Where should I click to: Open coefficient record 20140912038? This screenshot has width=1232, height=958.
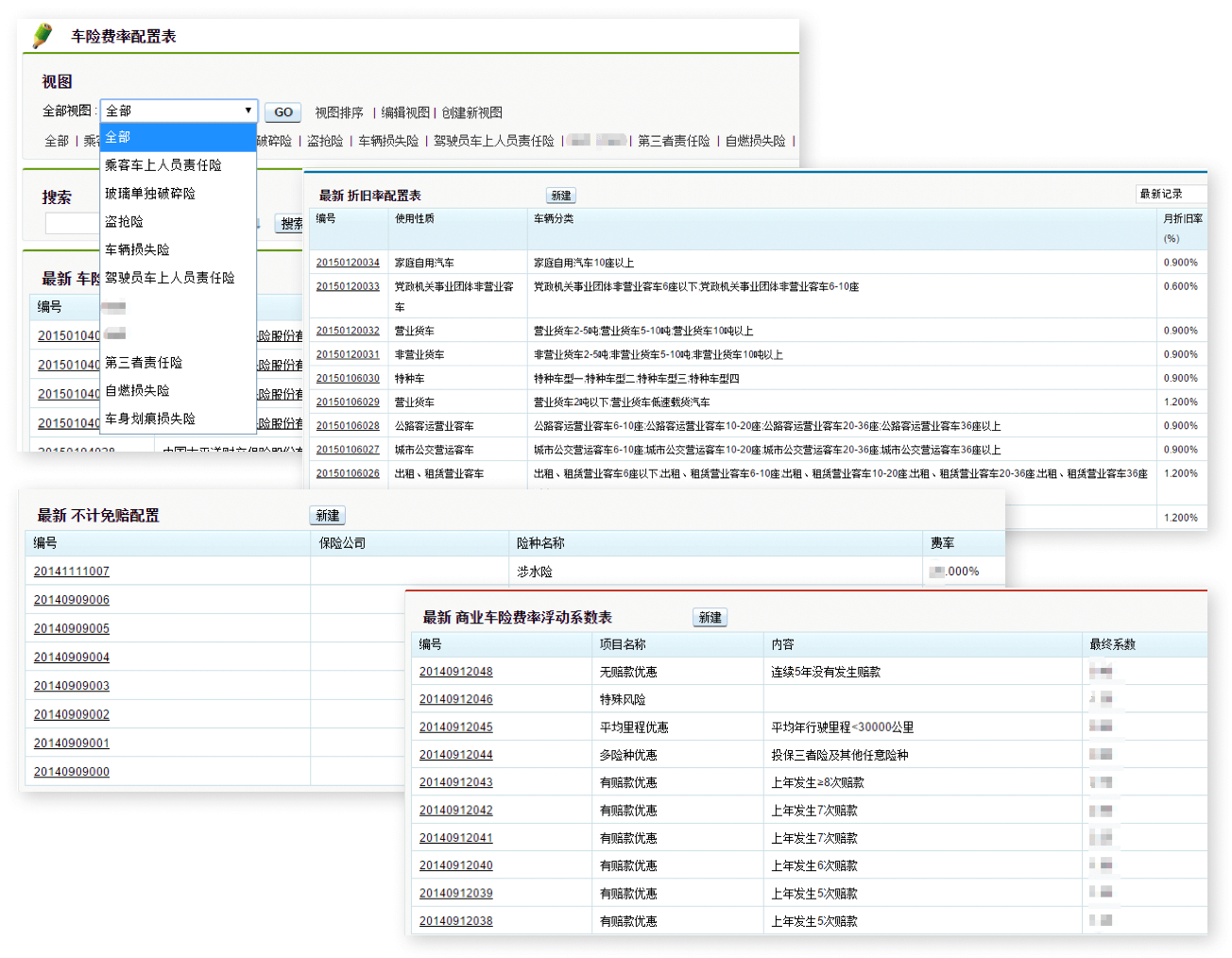click(x=456, y=921)
